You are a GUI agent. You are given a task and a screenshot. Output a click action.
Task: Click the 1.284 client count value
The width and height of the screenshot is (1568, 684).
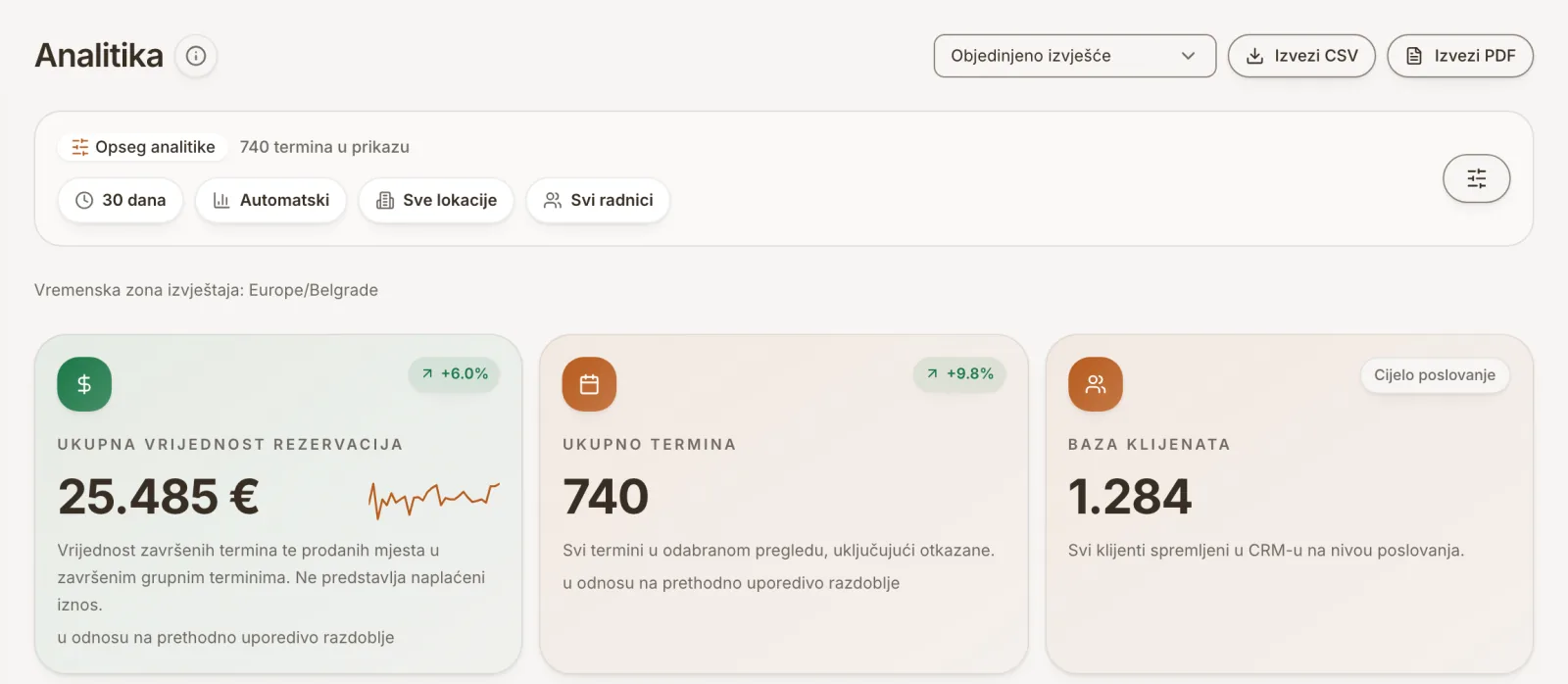1130,496
